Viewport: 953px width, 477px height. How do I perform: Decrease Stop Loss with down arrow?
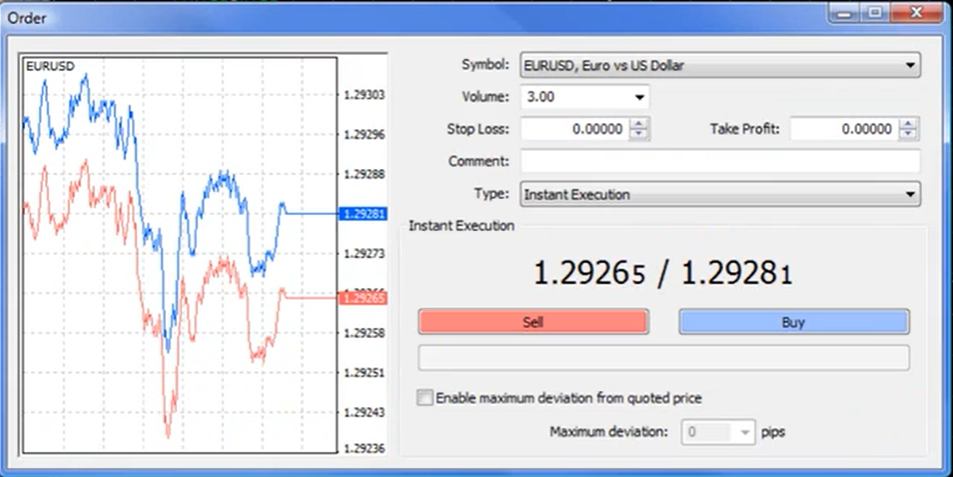click(x=640, y=134)
